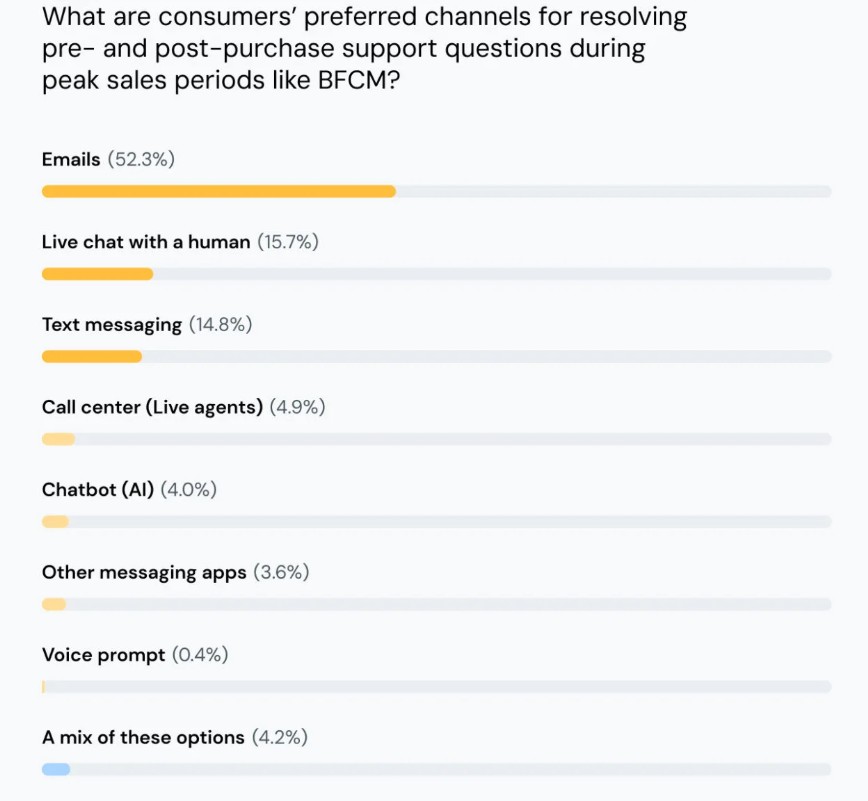The height and width of the screenshot is (801, 868).
Task: Select the A mix of these options label
Action: point(143,737)
